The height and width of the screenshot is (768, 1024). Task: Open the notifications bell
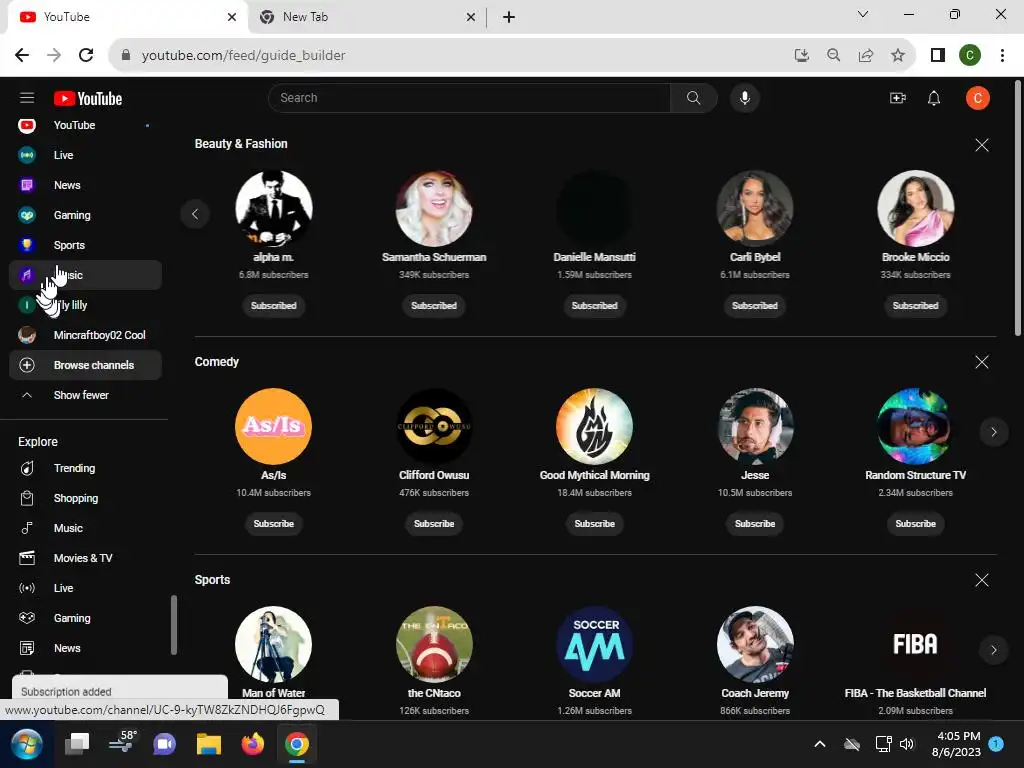pos(934,98)
